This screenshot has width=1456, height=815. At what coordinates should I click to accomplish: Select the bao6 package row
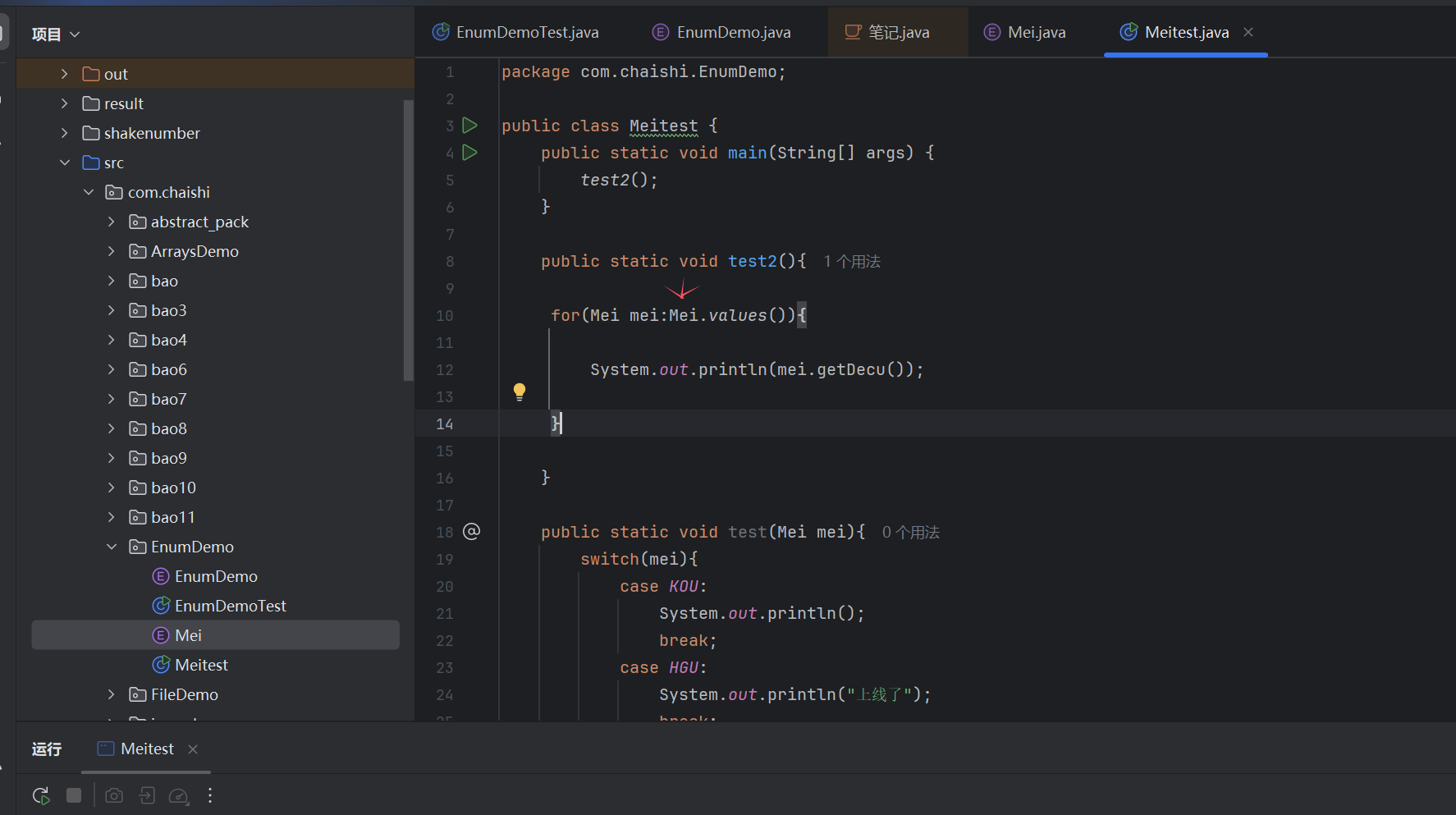(x=215, y=369)
